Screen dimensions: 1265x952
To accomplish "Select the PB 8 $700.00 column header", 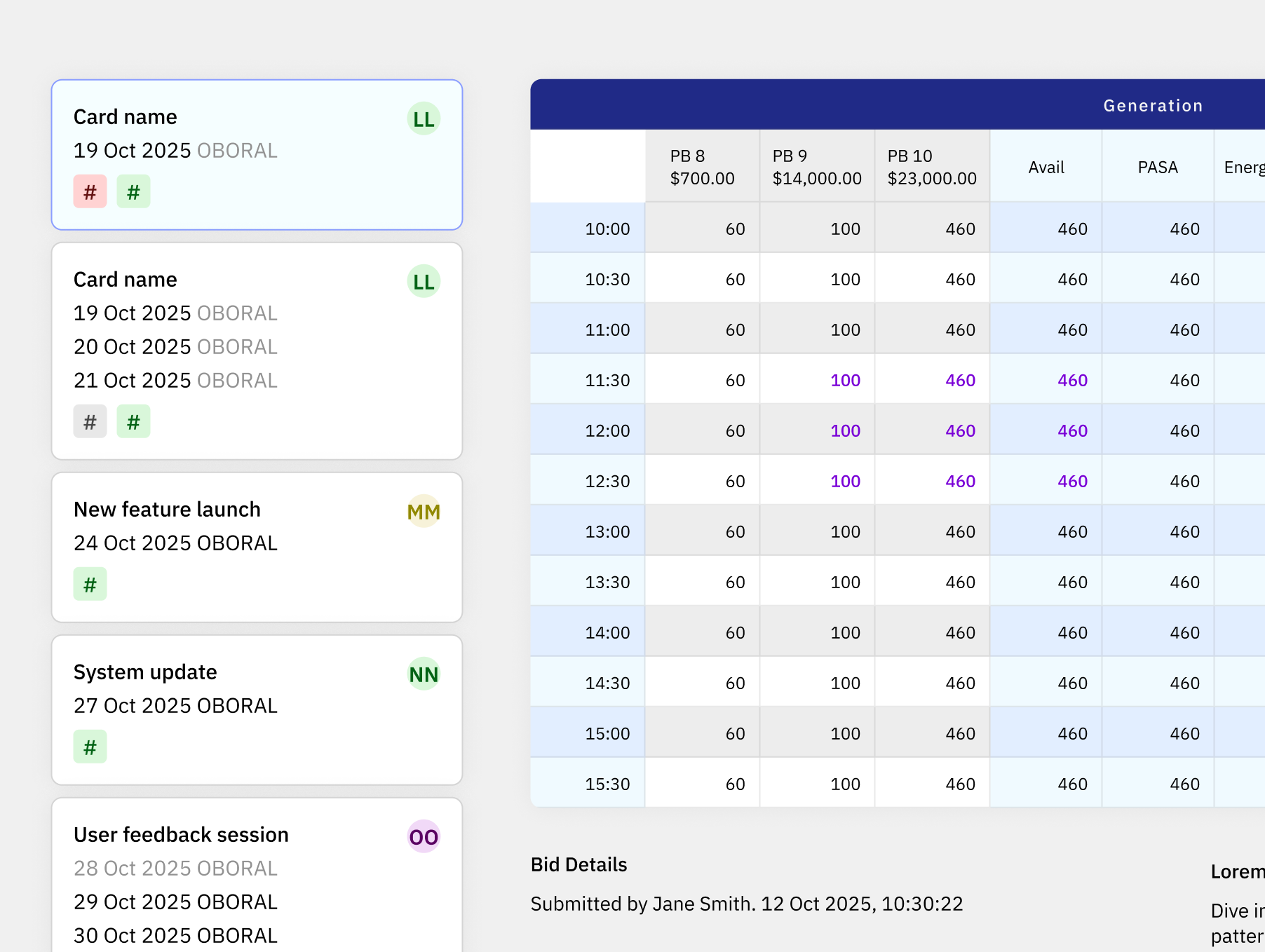I will 702,167.
